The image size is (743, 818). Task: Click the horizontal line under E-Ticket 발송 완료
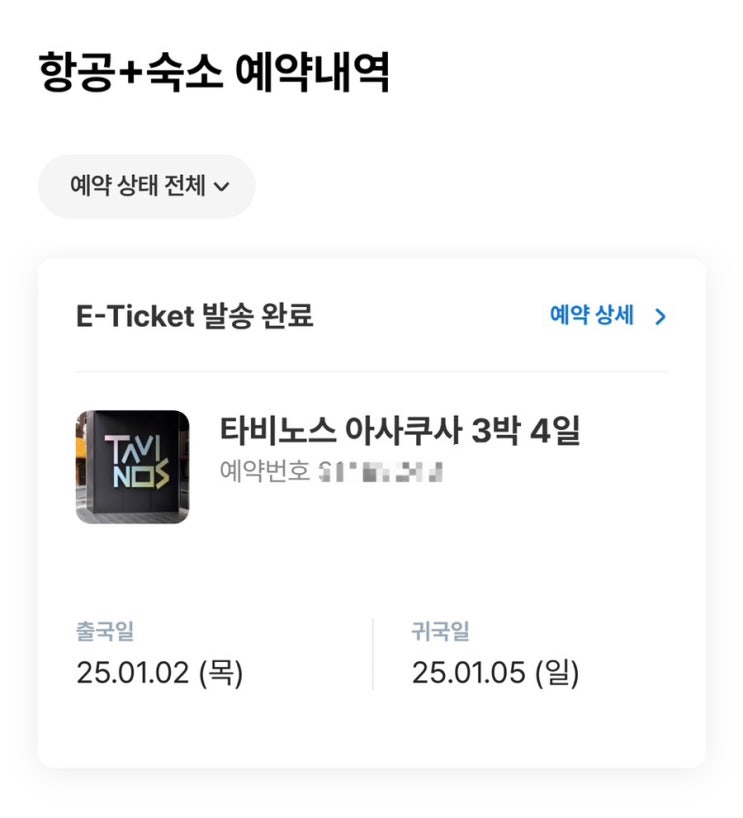372,371
